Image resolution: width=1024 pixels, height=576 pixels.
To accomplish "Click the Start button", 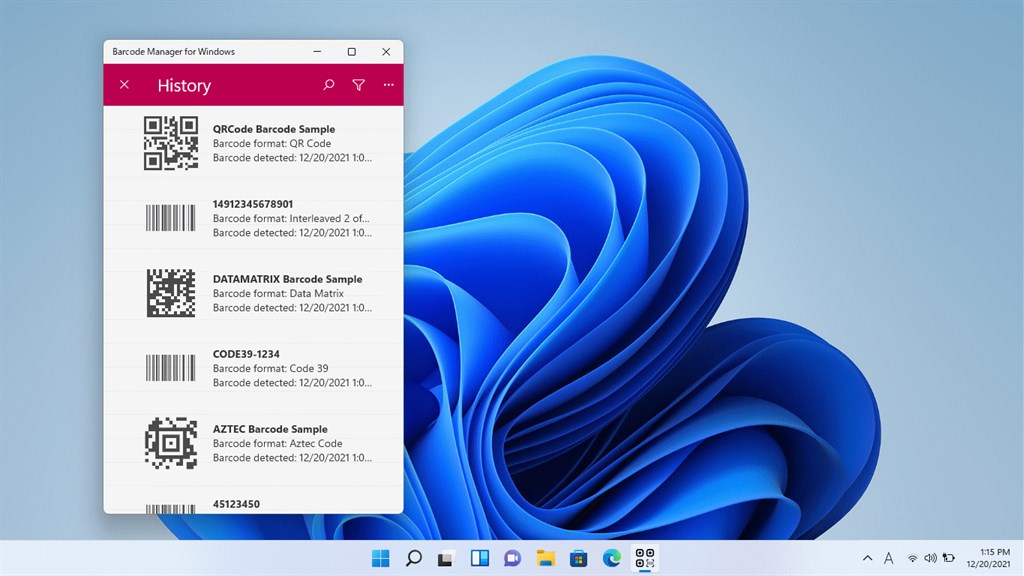I will 380,558.
